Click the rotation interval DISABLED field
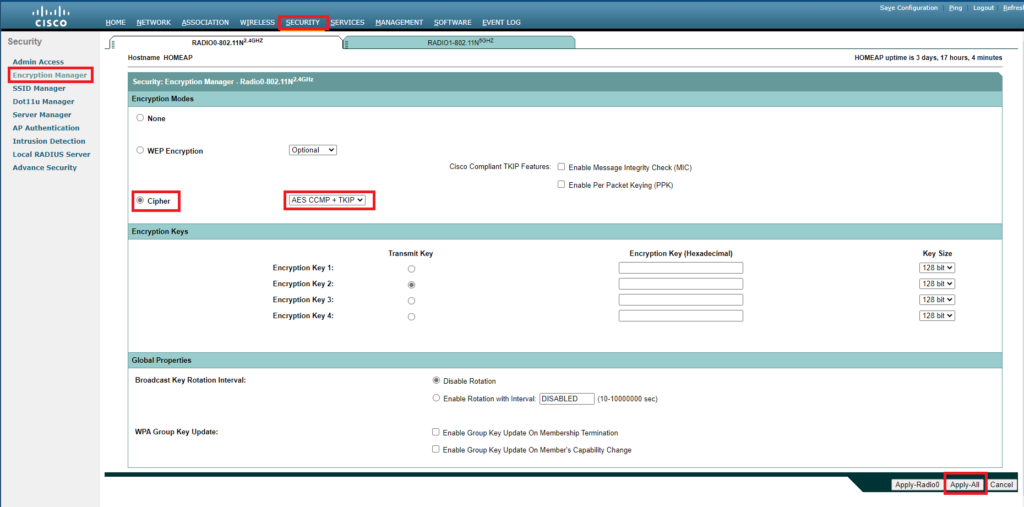The image size is (1024, 507). coord(567,399)
